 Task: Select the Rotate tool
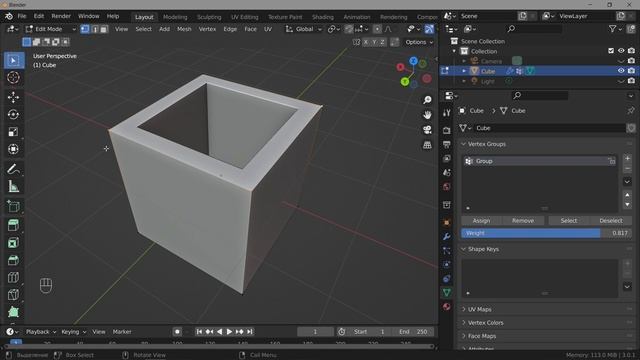point(13,115)
